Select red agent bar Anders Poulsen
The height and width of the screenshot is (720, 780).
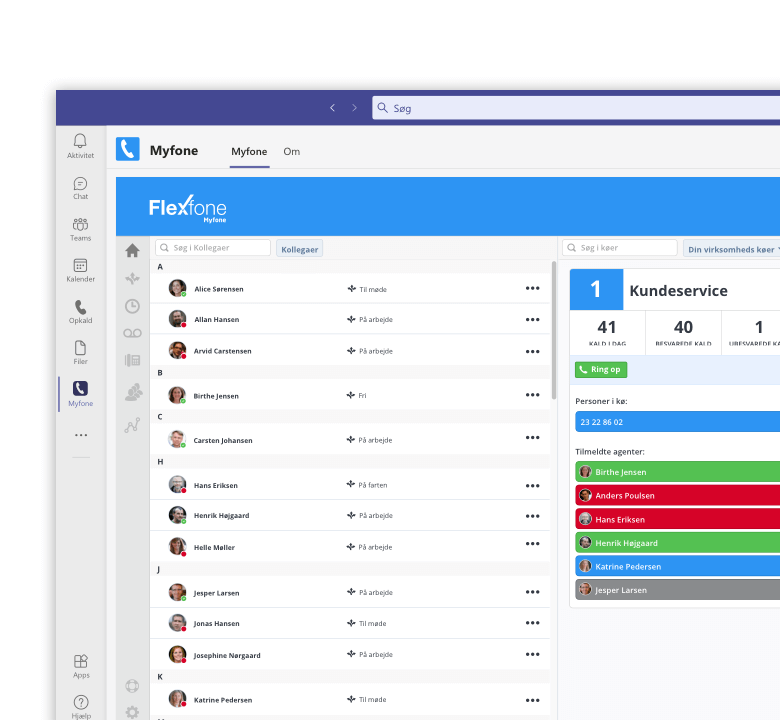(x=677, y=496)
